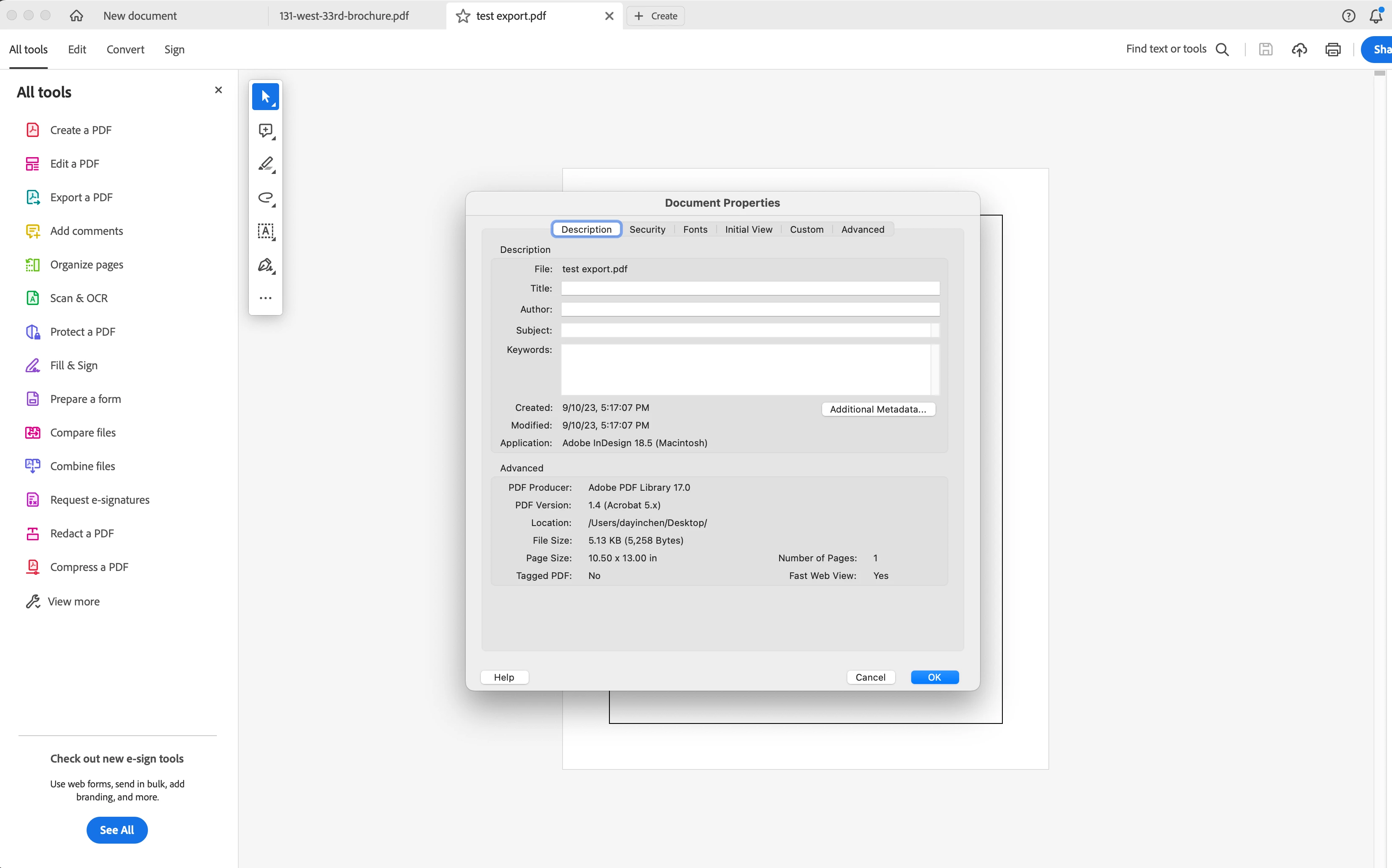The height and width of the screenshot is (868, 1392).
Task: Click into the Title text field
Action: click(749, 288)
